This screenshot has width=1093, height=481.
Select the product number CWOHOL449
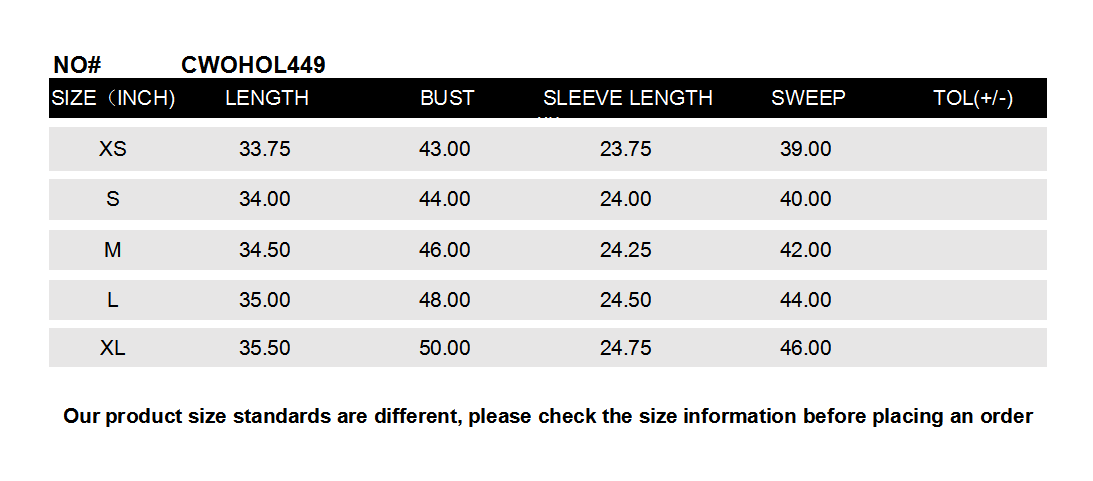tap(253, 65)
